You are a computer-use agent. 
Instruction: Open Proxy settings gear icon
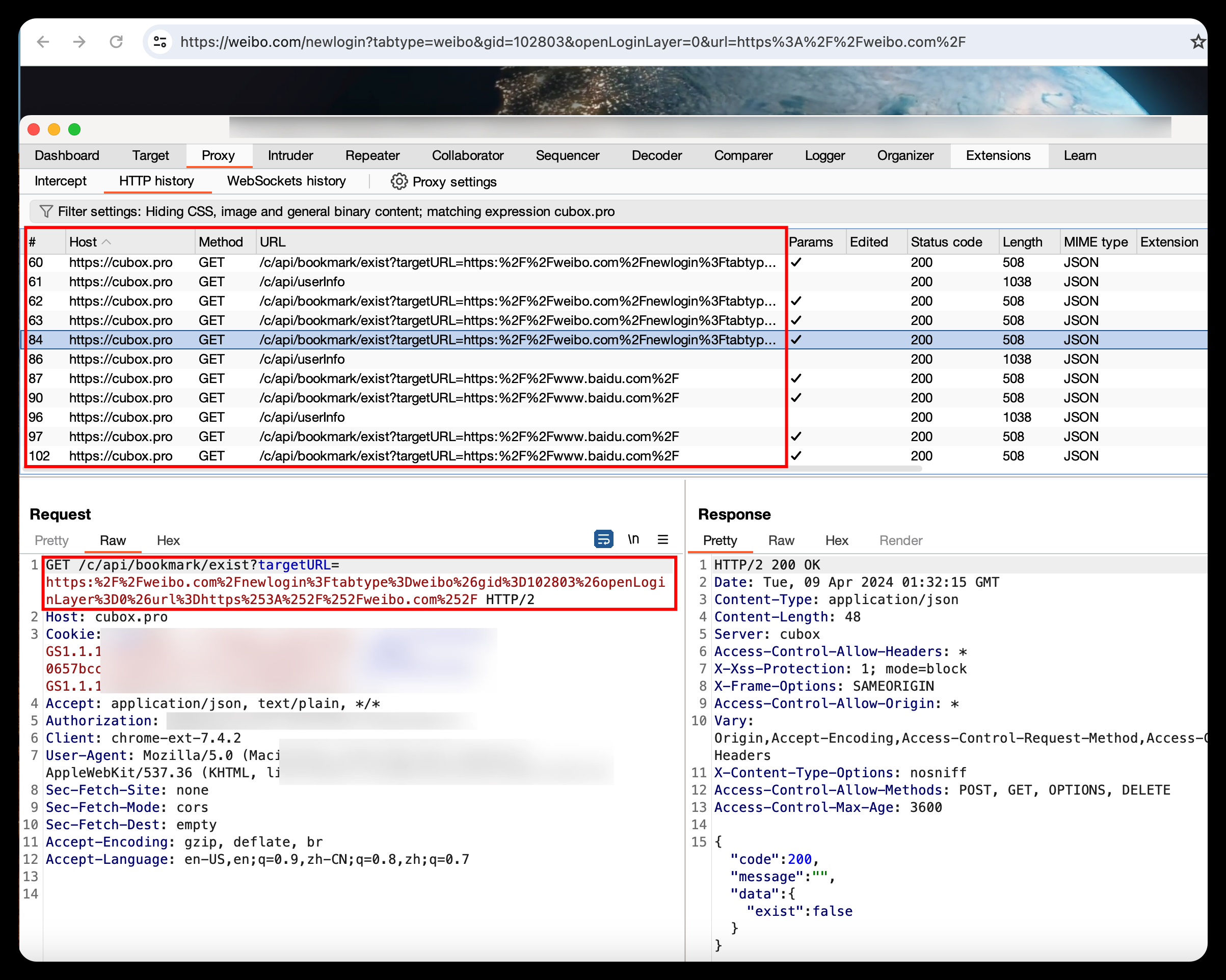(399, 181)
